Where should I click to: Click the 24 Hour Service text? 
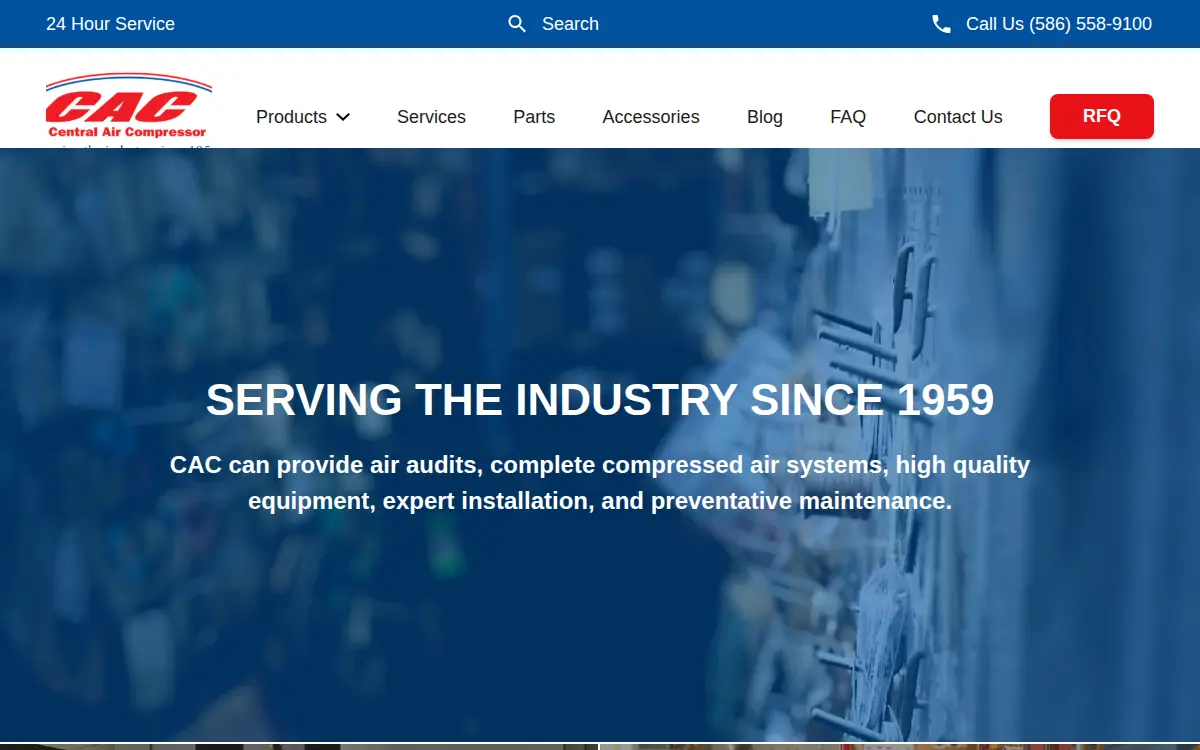pyautogui.click(x=110, y=24)
